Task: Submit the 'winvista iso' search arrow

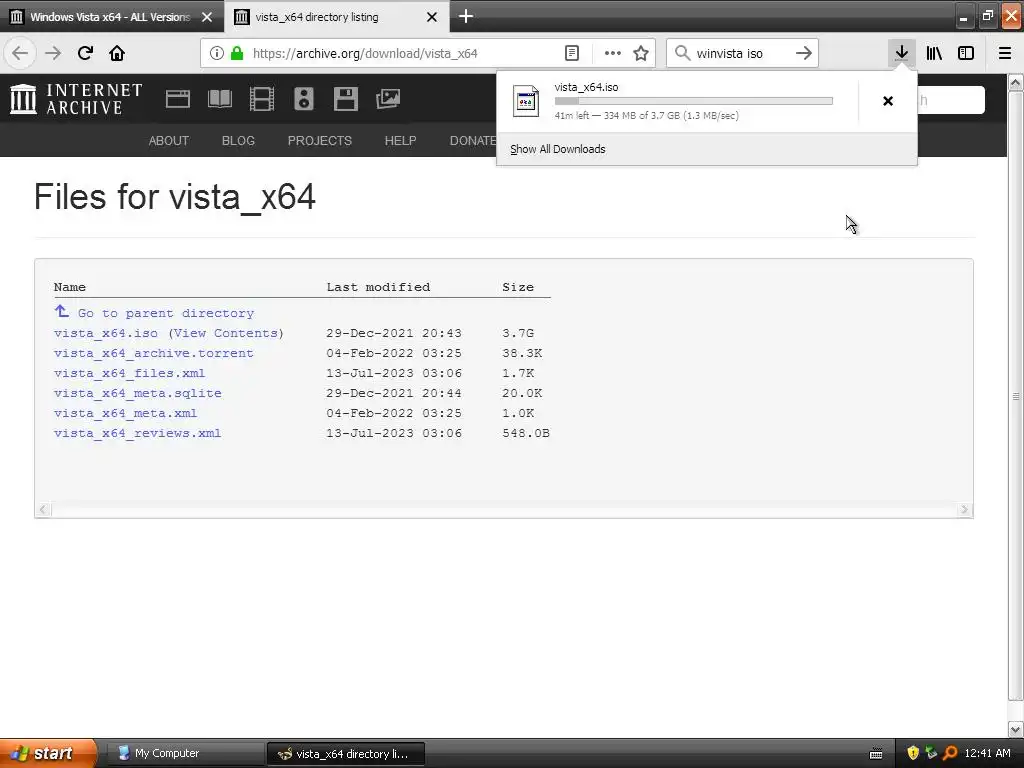Action: 804,53
